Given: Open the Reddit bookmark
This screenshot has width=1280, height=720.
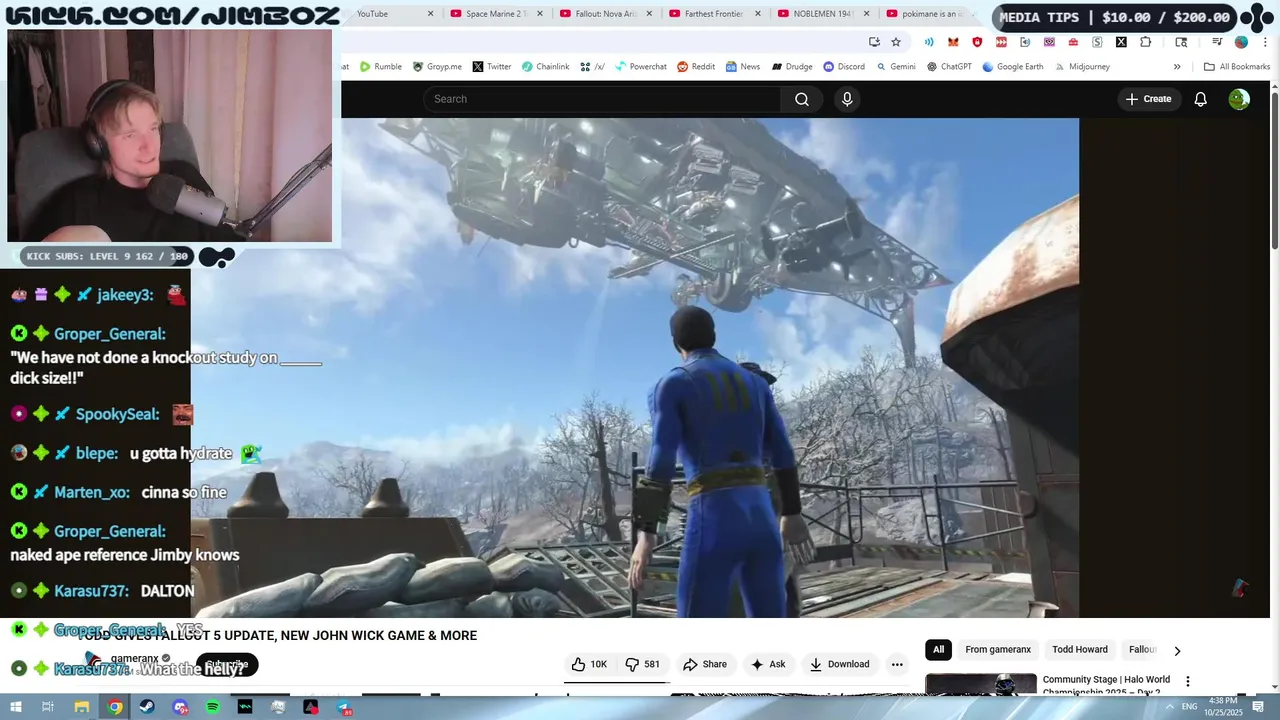Looking at the screenshot, I should [696, 67].
